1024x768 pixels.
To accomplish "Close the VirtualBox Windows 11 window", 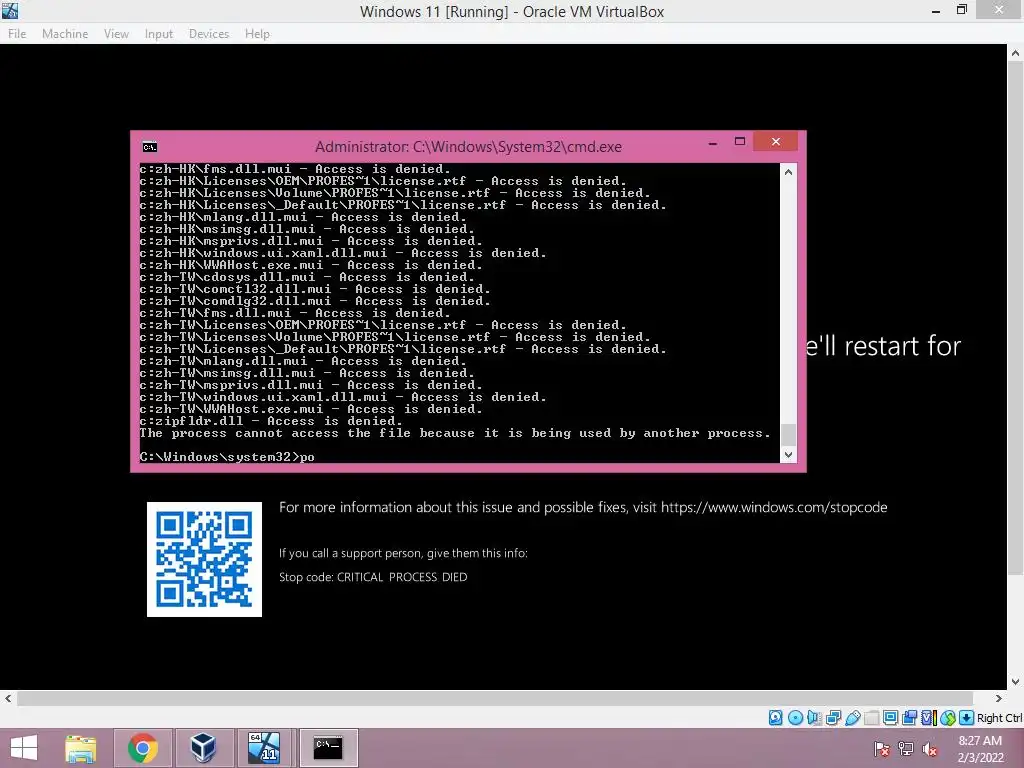I will (999, 10).
